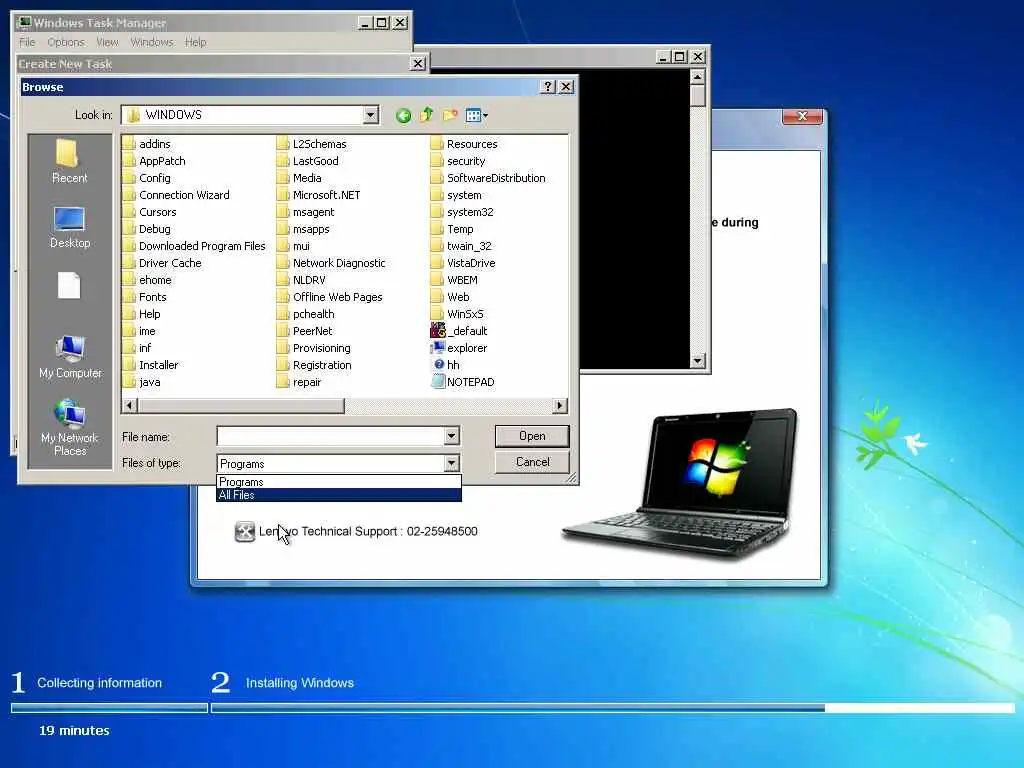Select the system32 folder
The width and height of the screenshot is (1024, 768).
(x=462, y=212)
